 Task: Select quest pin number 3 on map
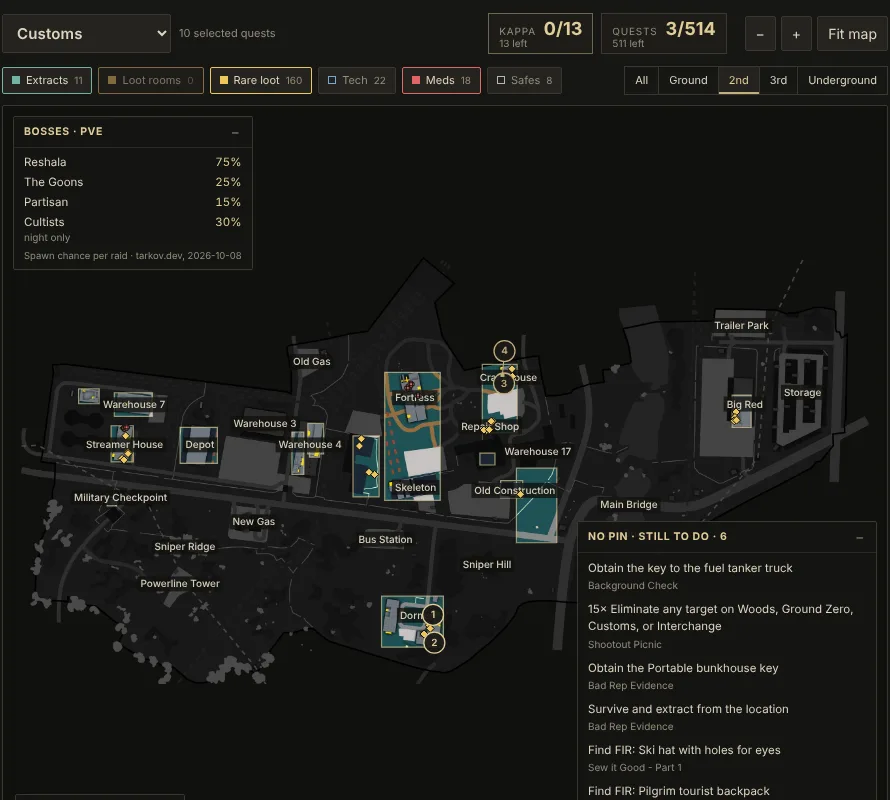click(503, 383)
